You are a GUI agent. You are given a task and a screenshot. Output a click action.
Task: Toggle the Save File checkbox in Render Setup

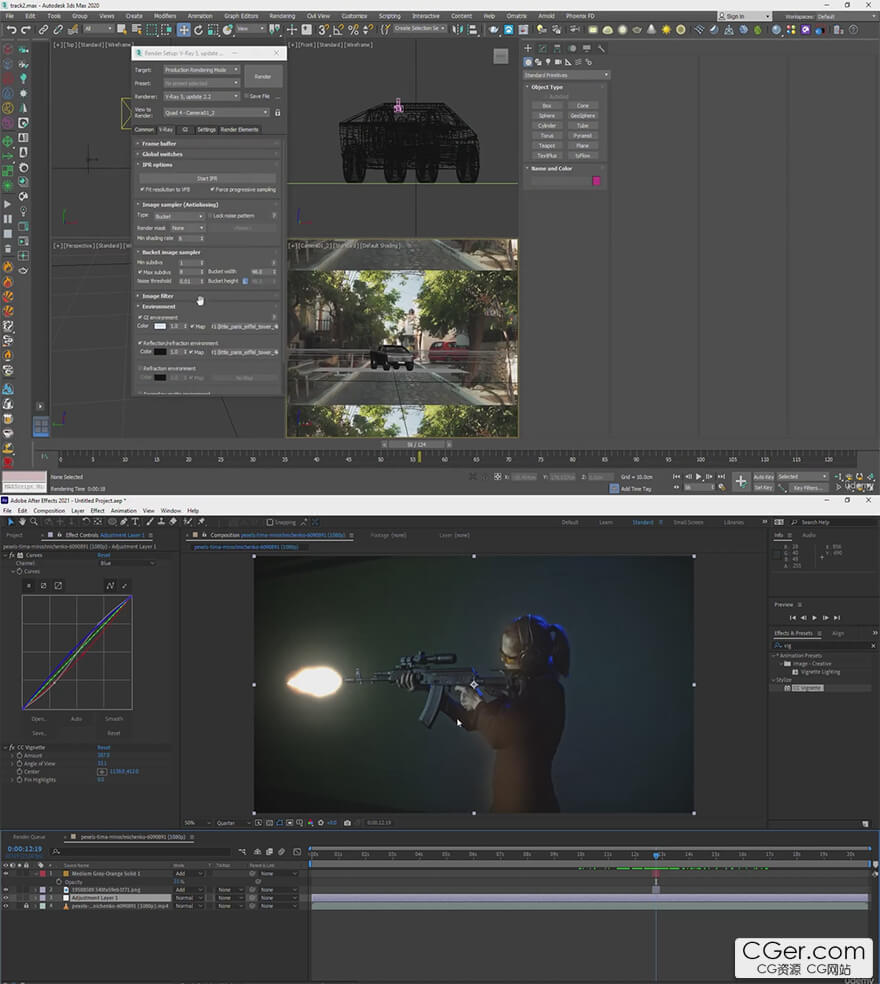(247, 96)
